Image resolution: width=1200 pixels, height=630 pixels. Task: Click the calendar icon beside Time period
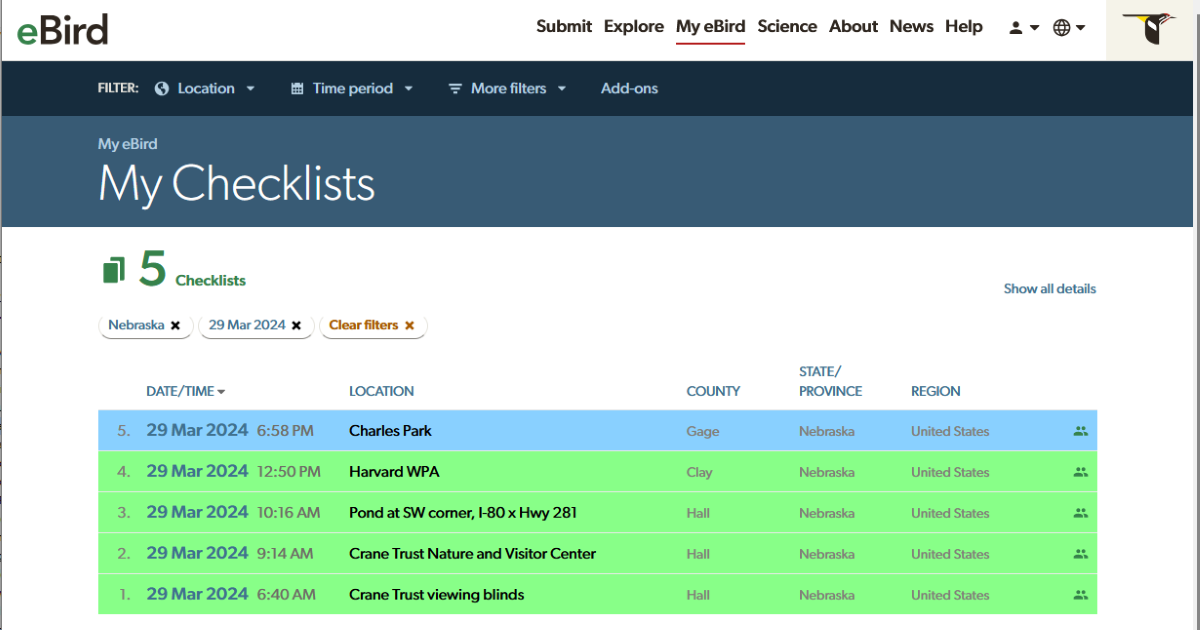295,88
